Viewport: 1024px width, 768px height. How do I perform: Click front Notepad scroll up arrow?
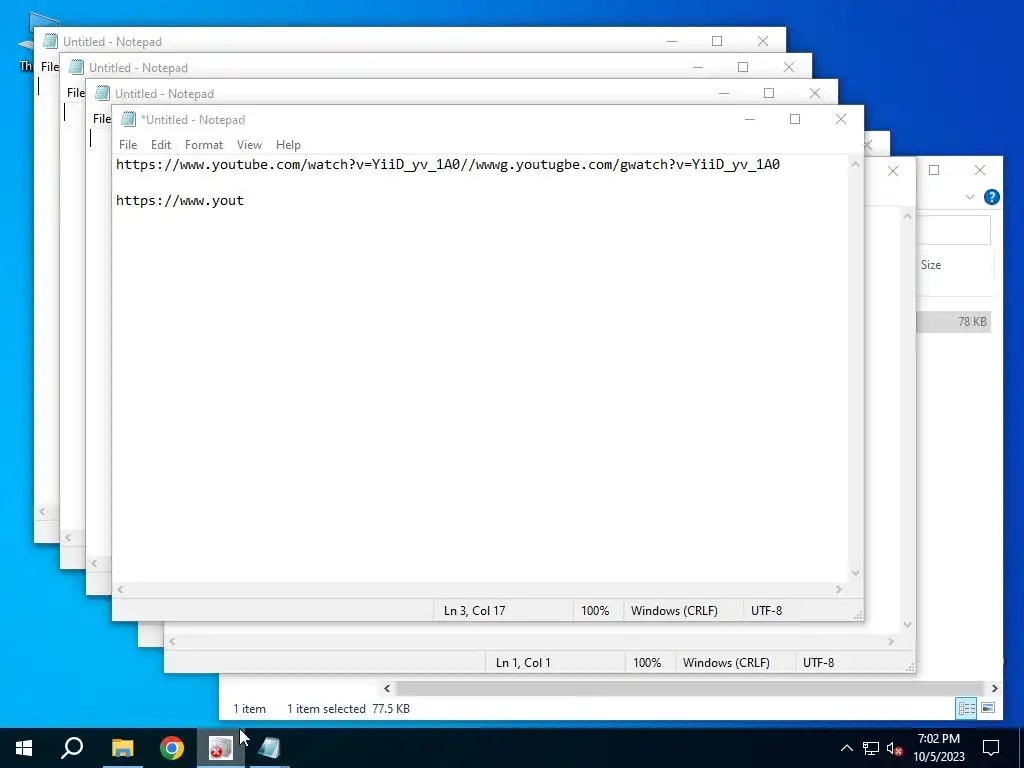point(855,165)
